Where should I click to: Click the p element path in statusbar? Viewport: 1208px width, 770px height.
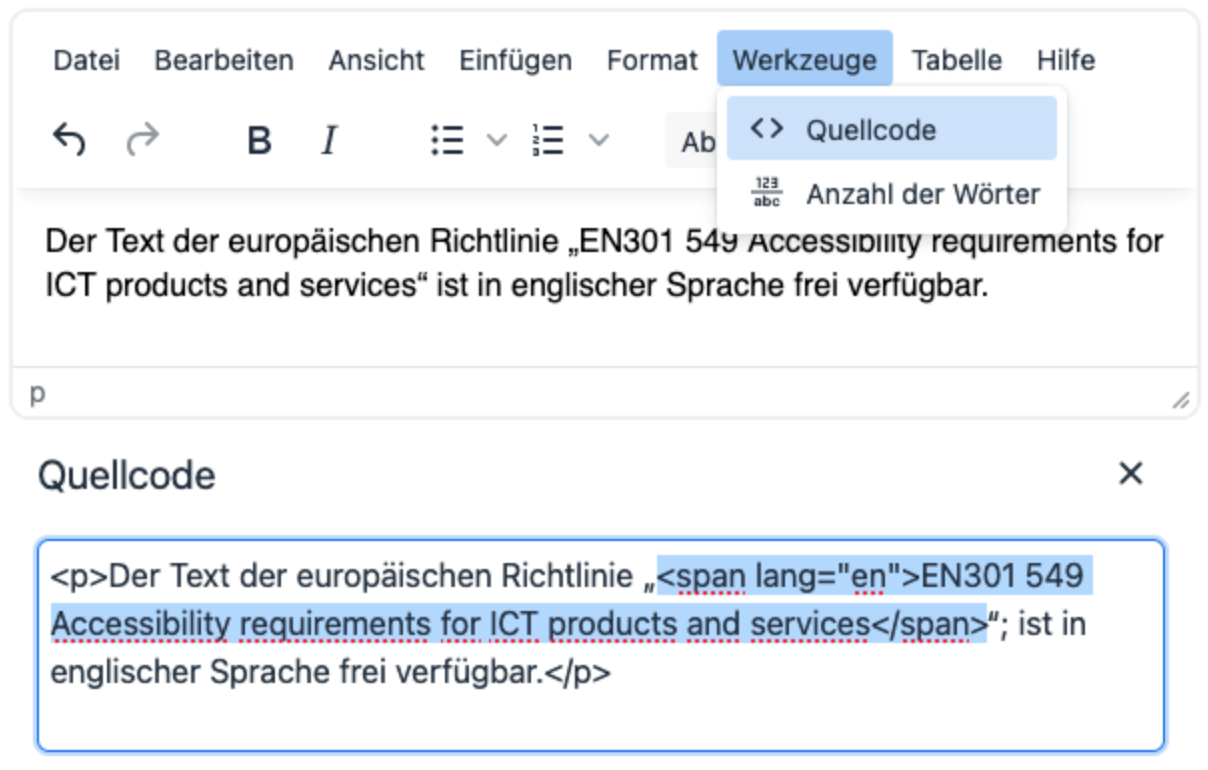click(37, 394)
